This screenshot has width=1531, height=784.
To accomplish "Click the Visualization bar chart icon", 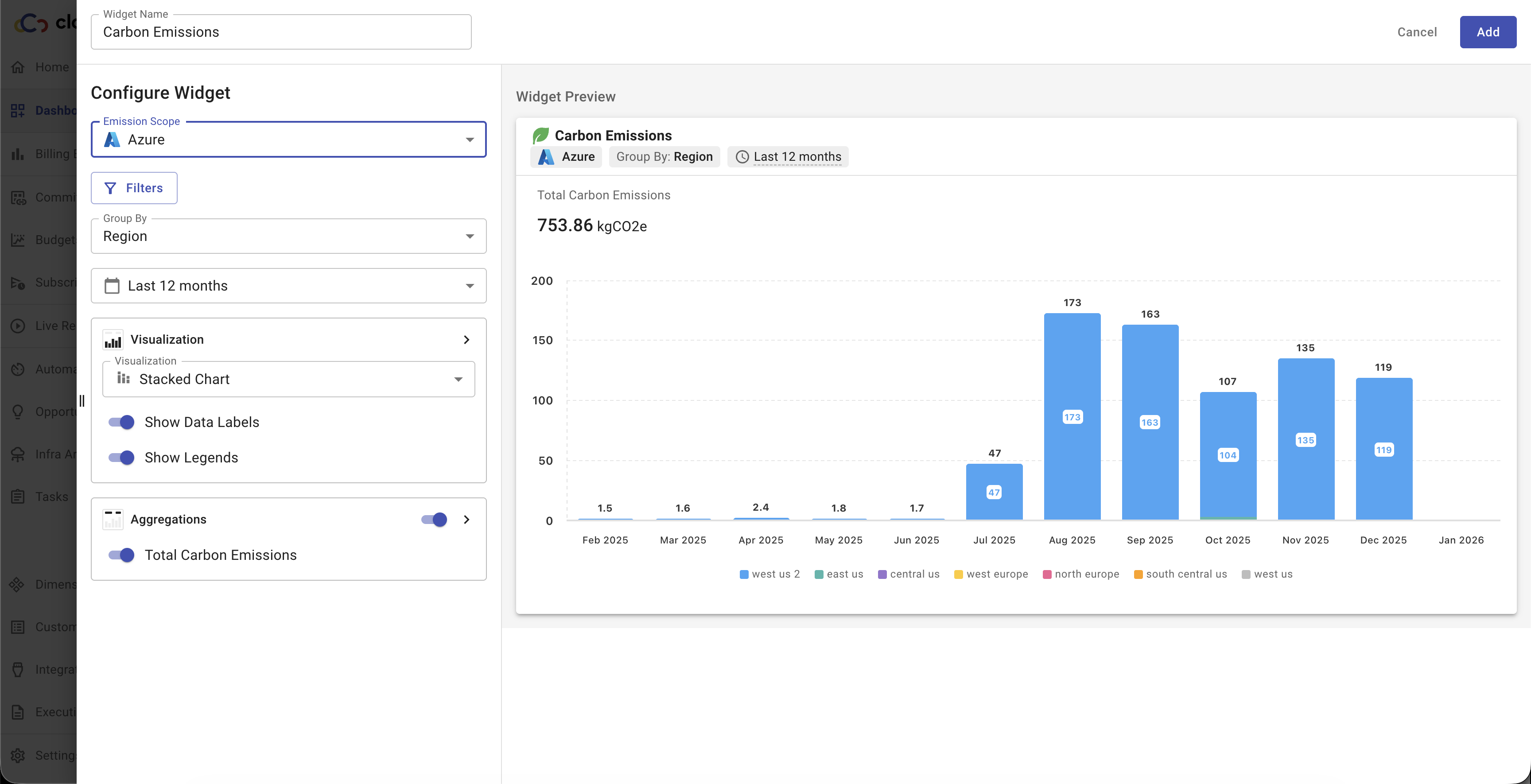I will coord(113,340).
